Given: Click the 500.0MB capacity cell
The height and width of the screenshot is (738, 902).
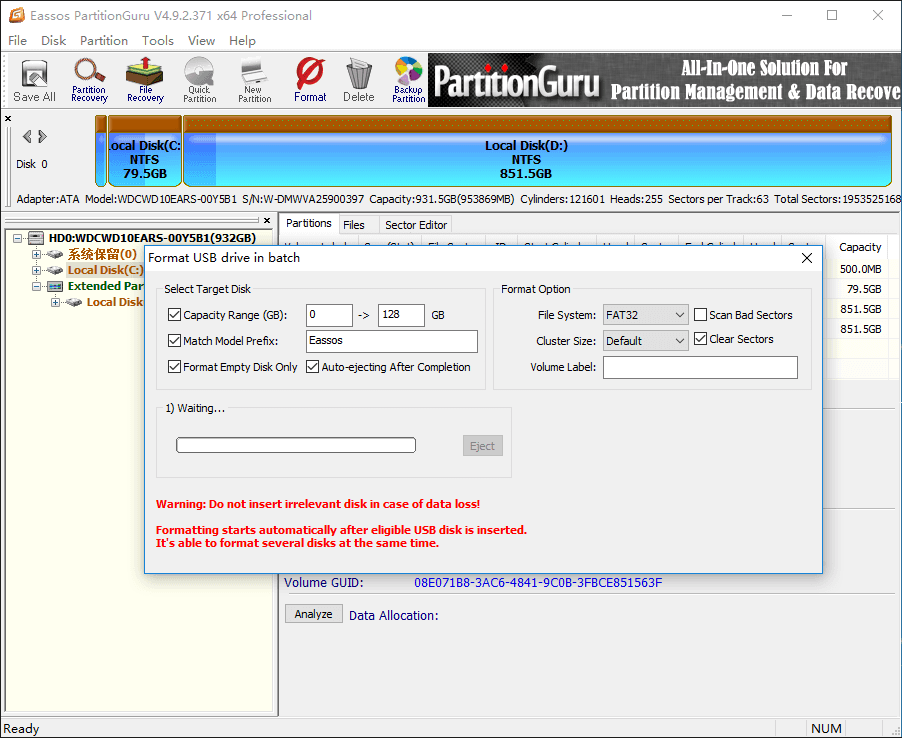Looking at the screenshot, I should click(860, 269).
